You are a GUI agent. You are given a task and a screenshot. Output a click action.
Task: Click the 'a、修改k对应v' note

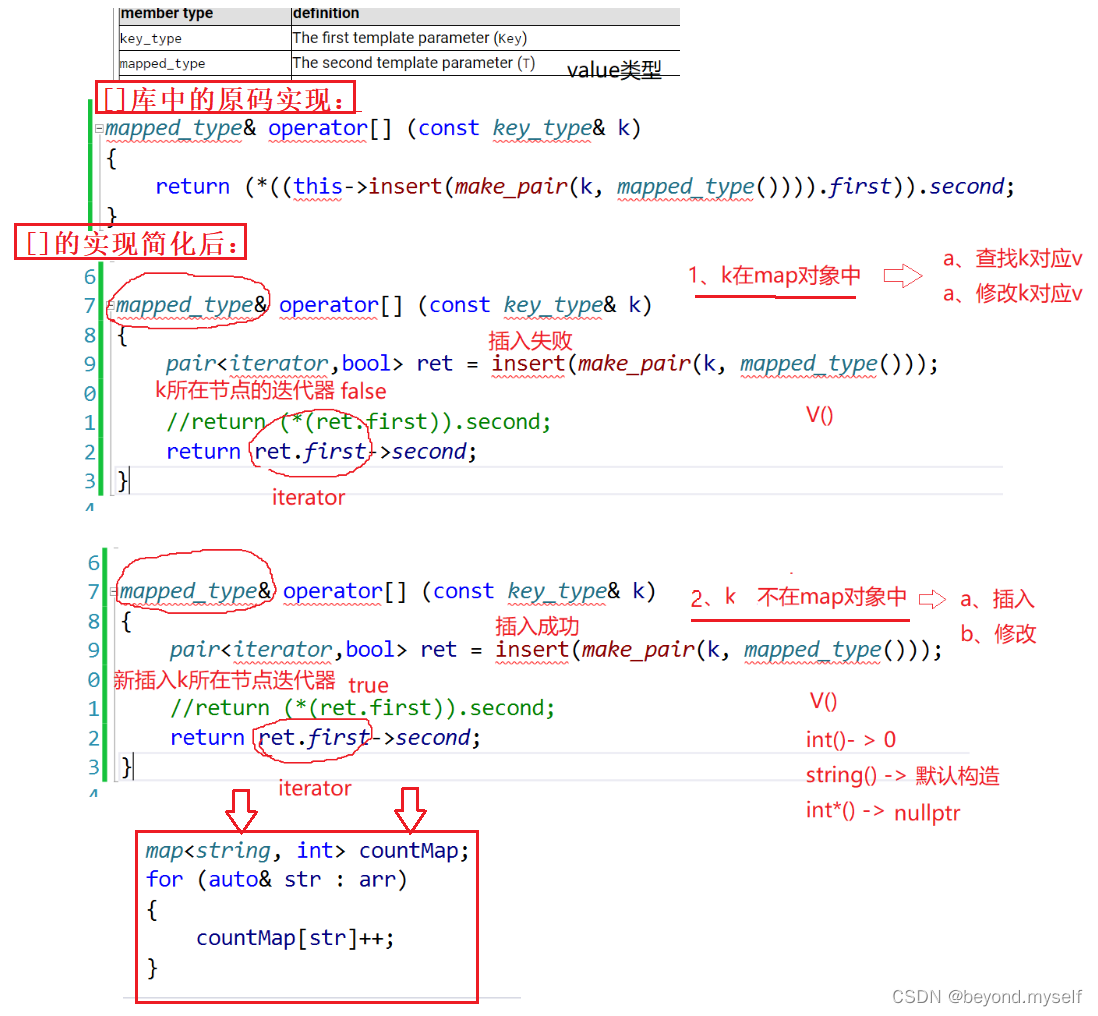(x=1013, y=293)
